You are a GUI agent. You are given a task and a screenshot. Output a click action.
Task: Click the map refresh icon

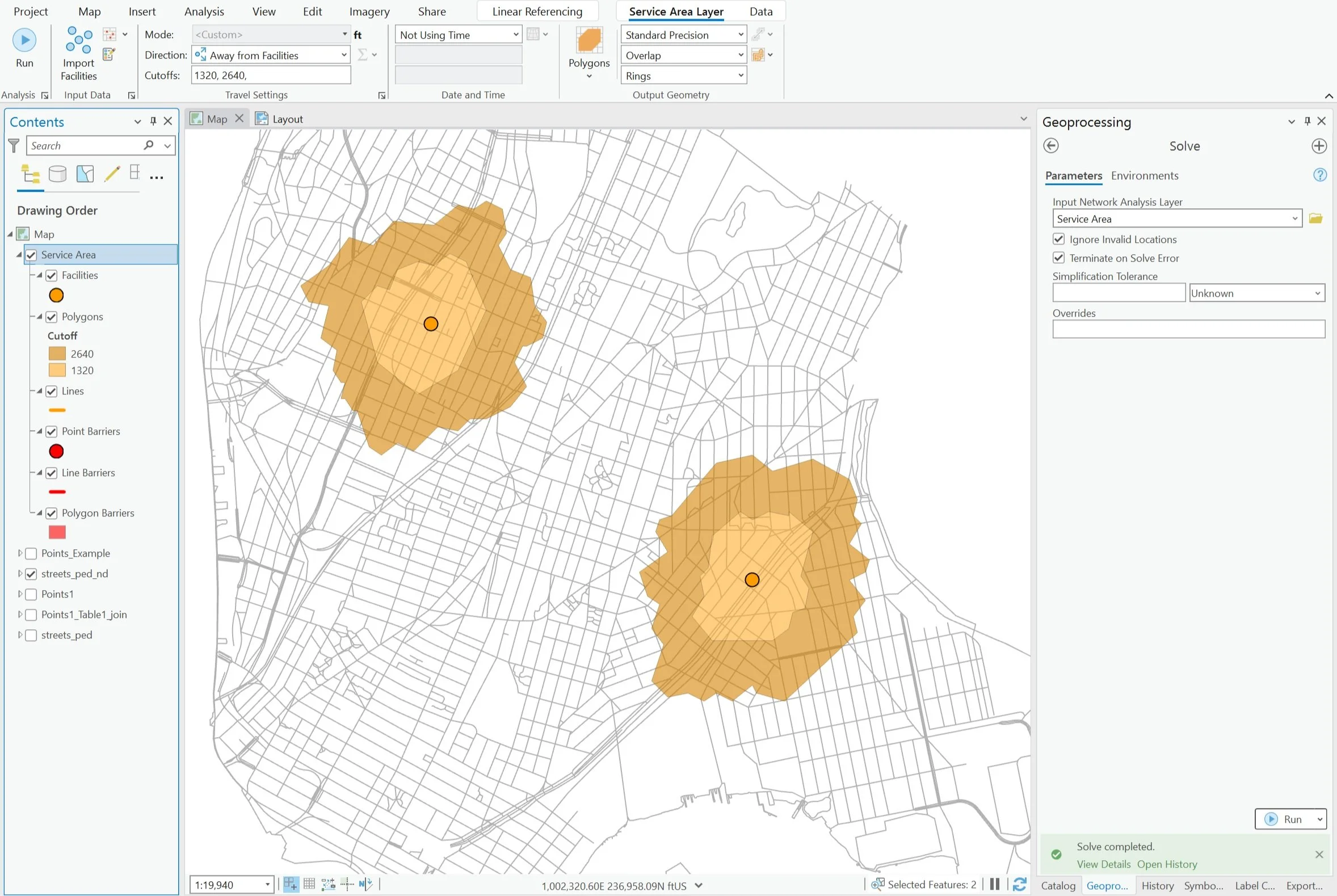click(x=1019, y=884)
